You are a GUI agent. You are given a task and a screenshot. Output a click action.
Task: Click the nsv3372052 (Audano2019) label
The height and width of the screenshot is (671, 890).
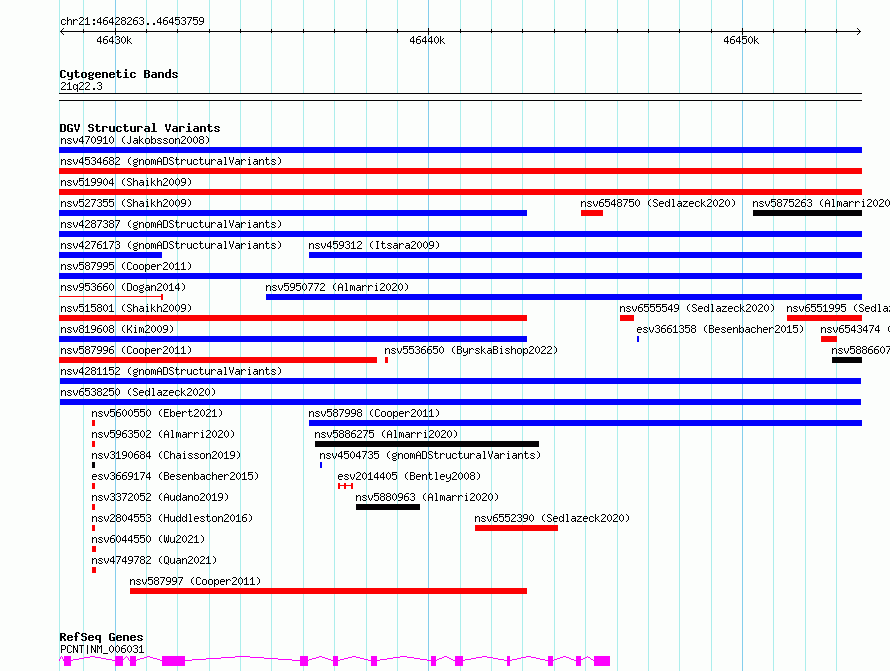click(x=160, y=497)
